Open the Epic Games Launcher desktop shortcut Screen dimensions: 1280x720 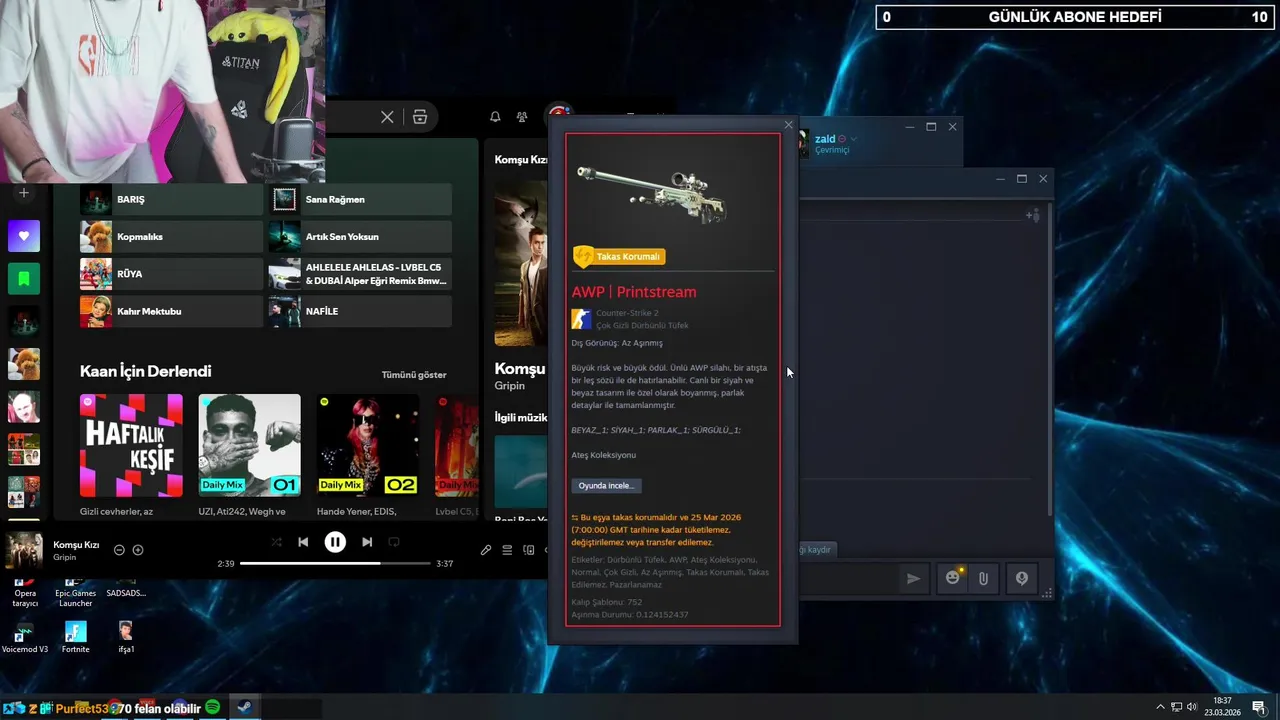click(x=75, y=592)
